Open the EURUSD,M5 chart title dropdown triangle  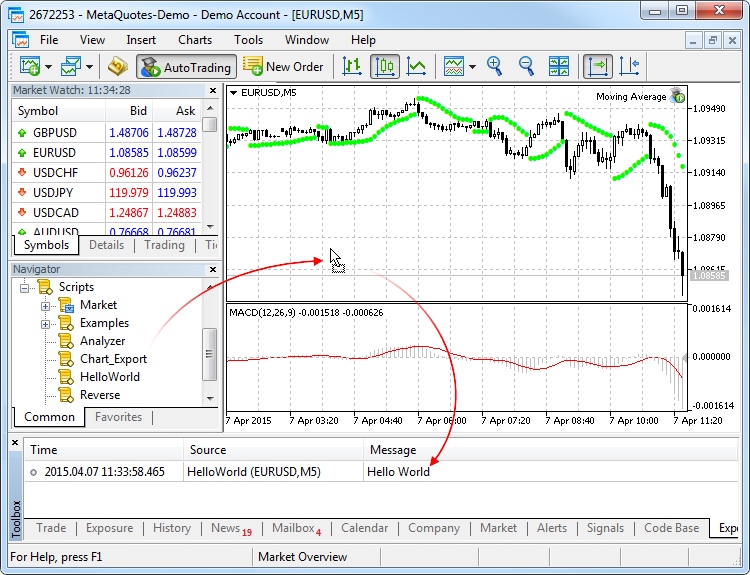(x=233, y=93)
